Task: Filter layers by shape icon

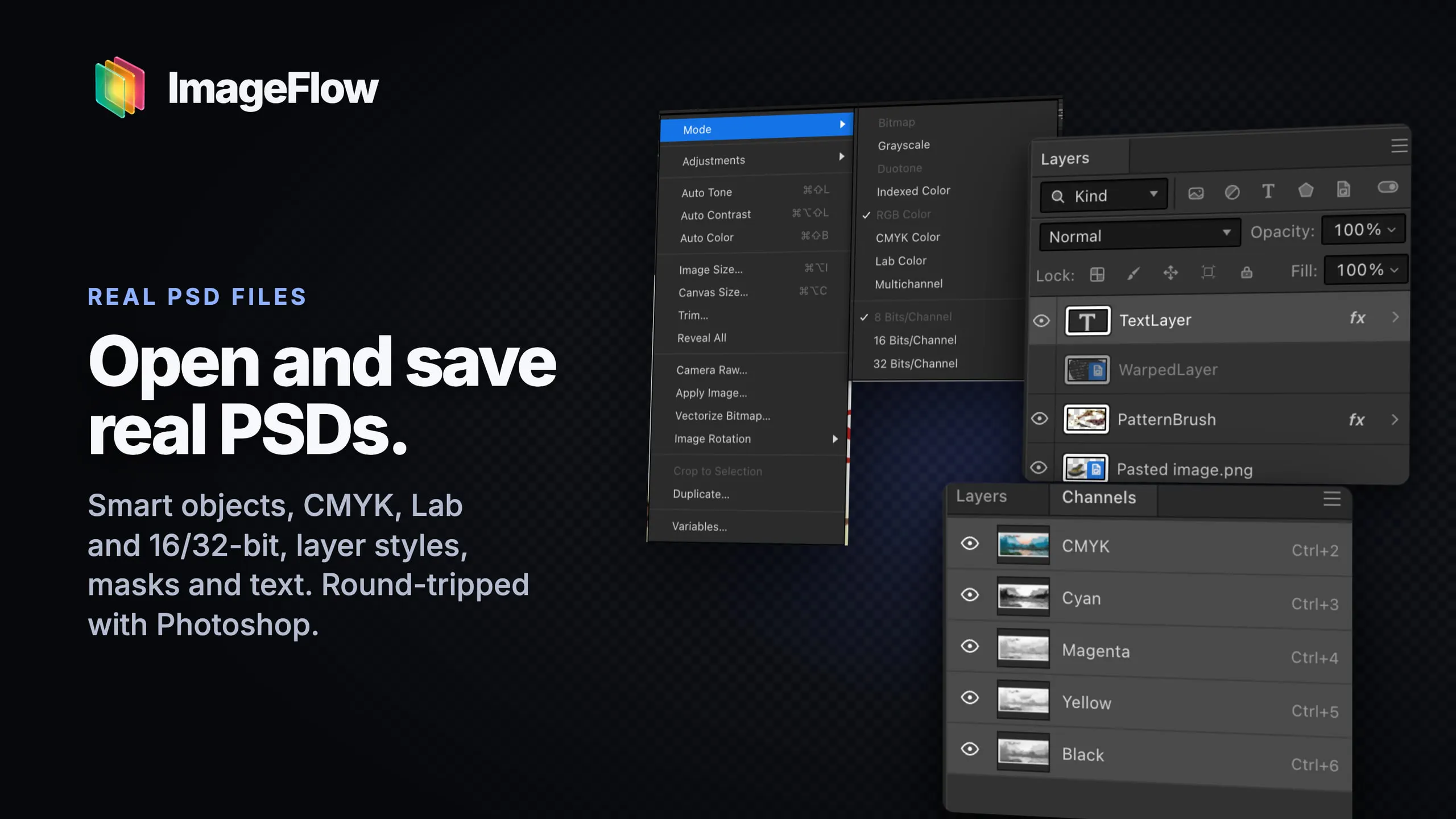Action: [x=1306, y=190]
